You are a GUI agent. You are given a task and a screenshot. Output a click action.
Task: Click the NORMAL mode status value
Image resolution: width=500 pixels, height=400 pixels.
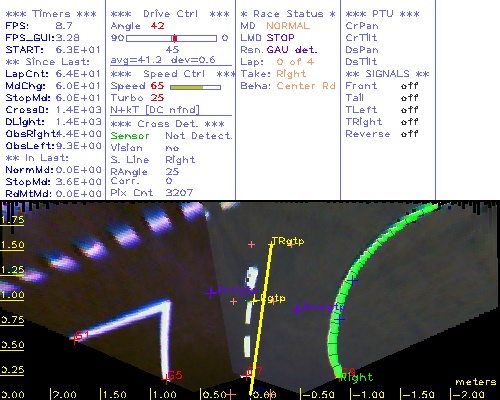pos(288,26)
